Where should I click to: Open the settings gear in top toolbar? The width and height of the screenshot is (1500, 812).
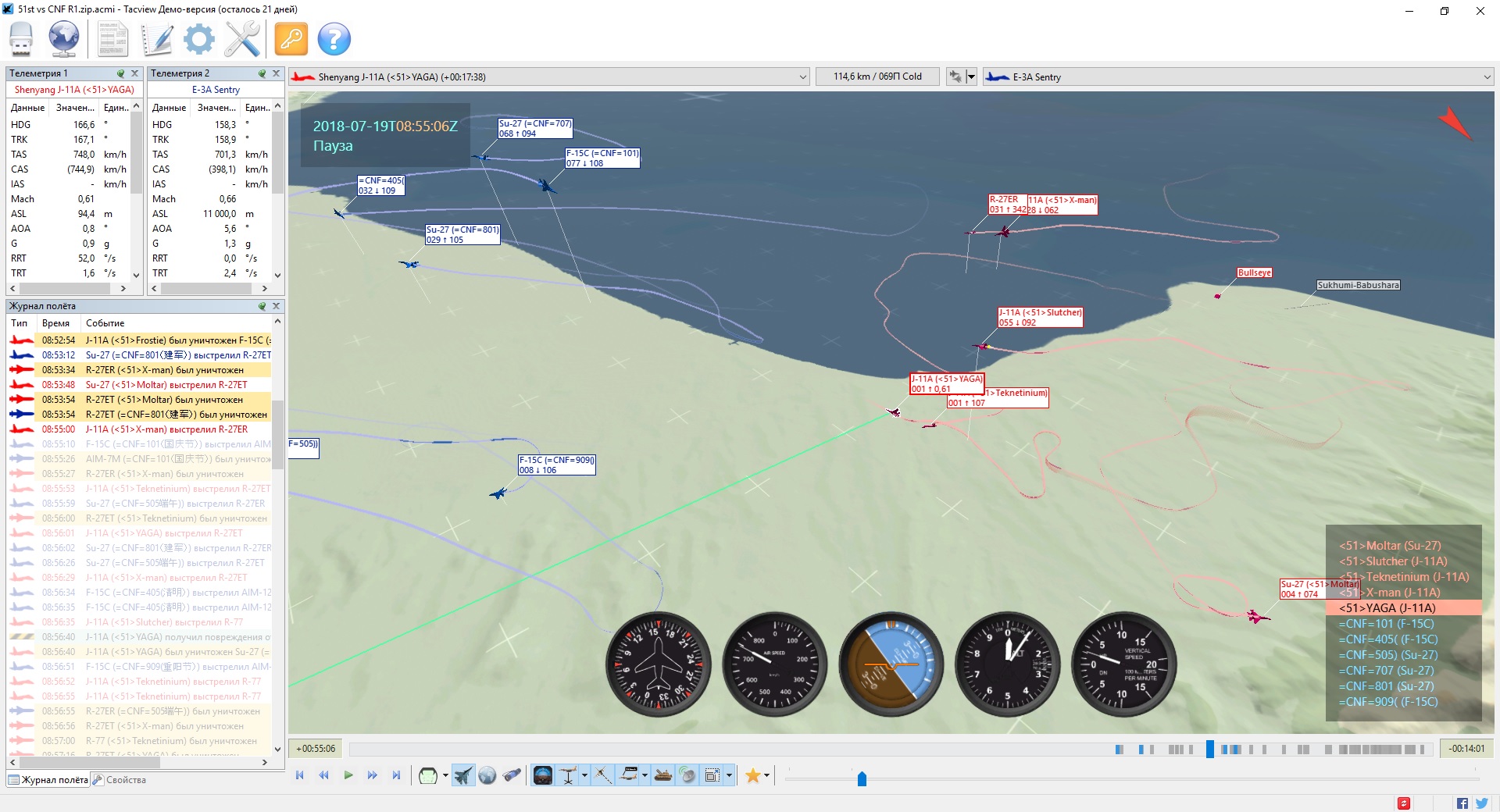(198, 39)
